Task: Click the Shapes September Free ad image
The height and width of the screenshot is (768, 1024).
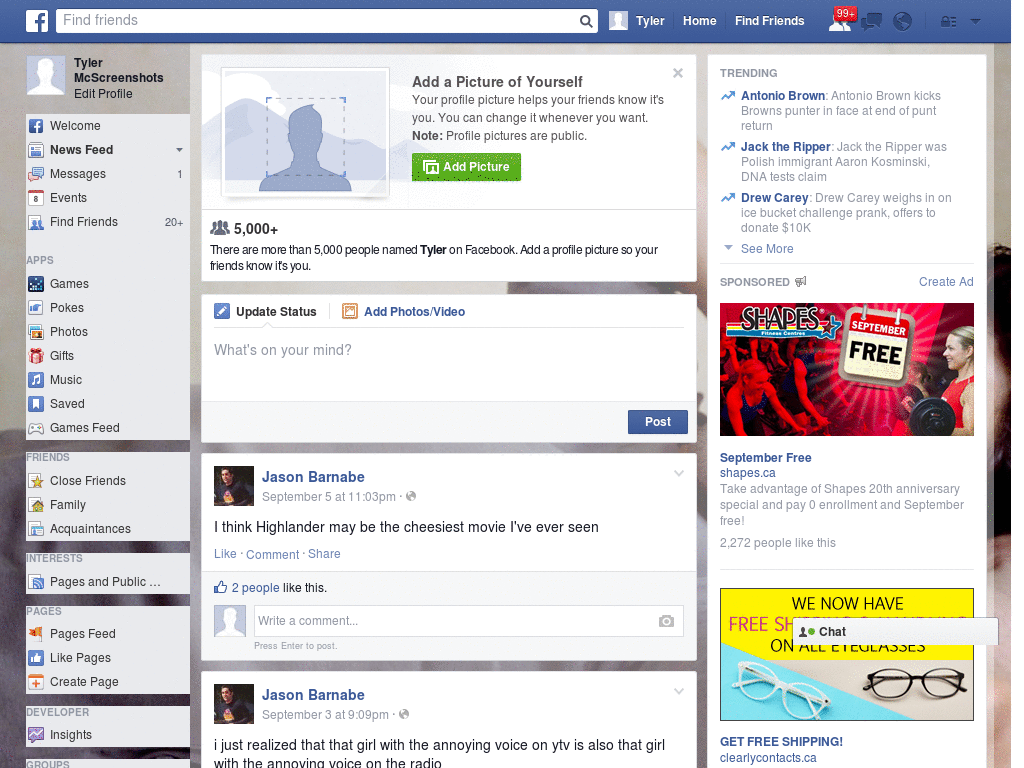Action: click(846, 370)
